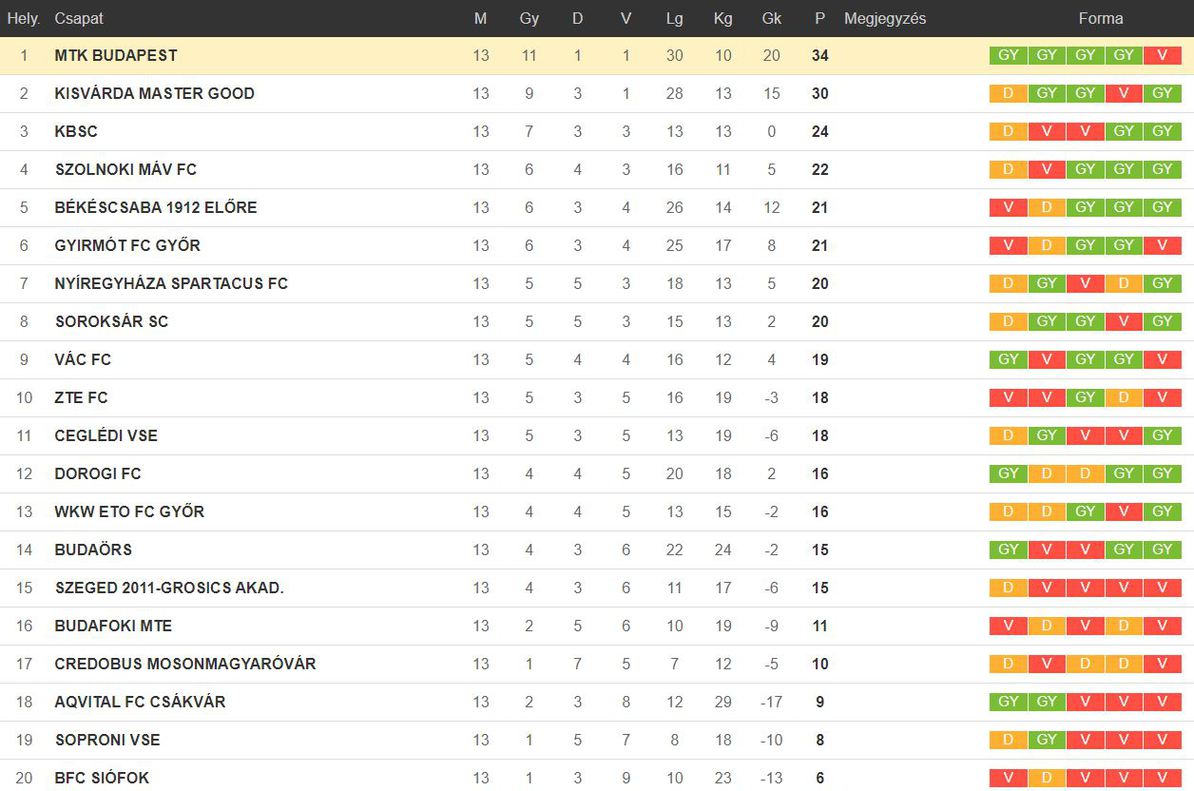Click MTK Budapest's latest red V form badge
Image resolution: width=1194 pixels, height=791 pixels.
[1162, 56]
